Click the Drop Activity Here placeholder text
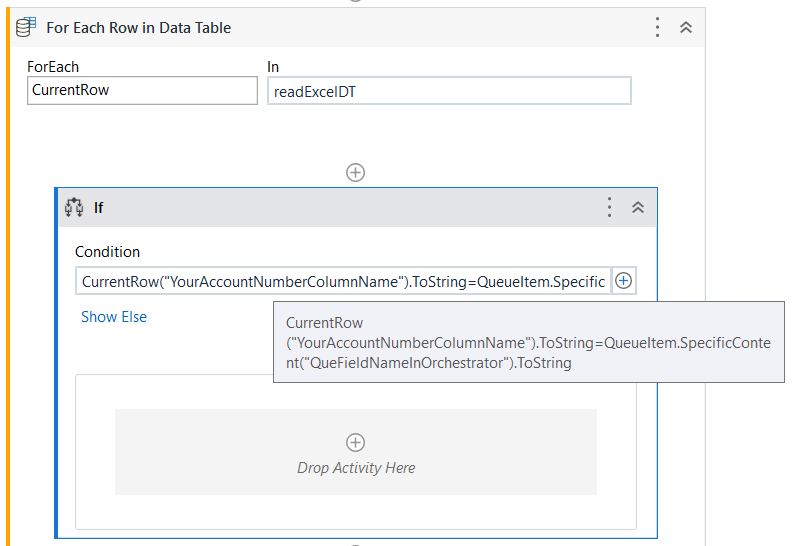This screenshot has width=796, height=546. coord(356,468)
